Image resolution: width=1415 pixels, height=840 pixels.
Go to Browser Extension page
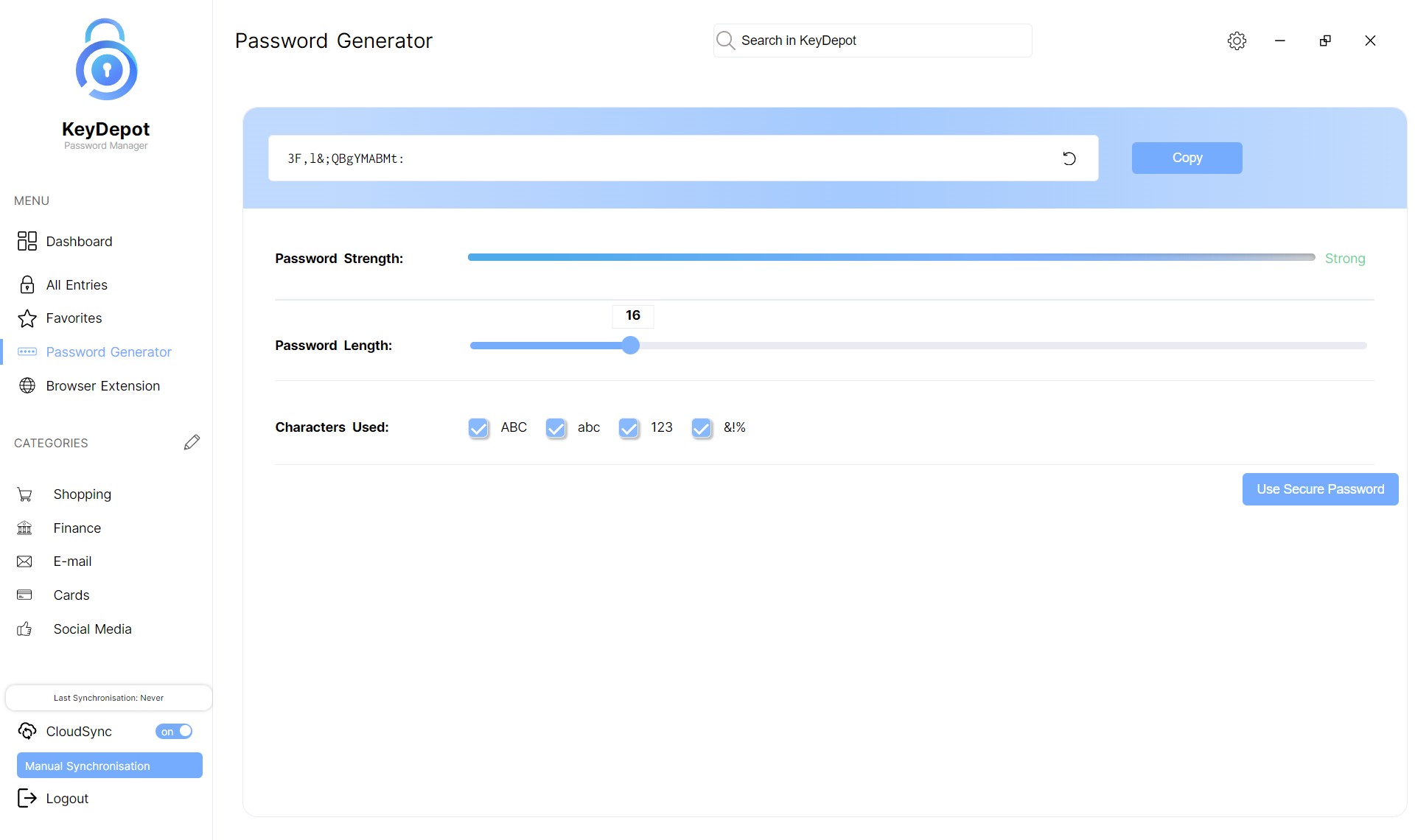(x=102, y=386)
